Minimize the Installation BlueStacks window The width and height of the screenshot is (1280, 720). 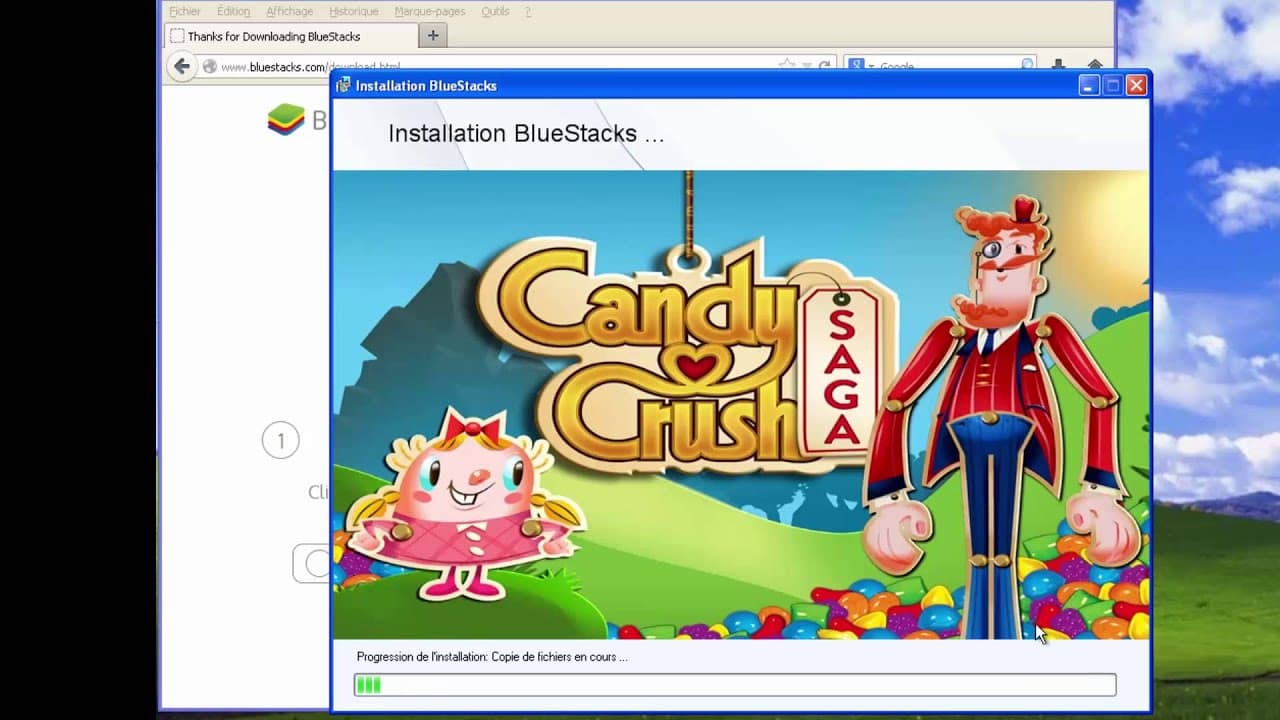click(1089, 86)
